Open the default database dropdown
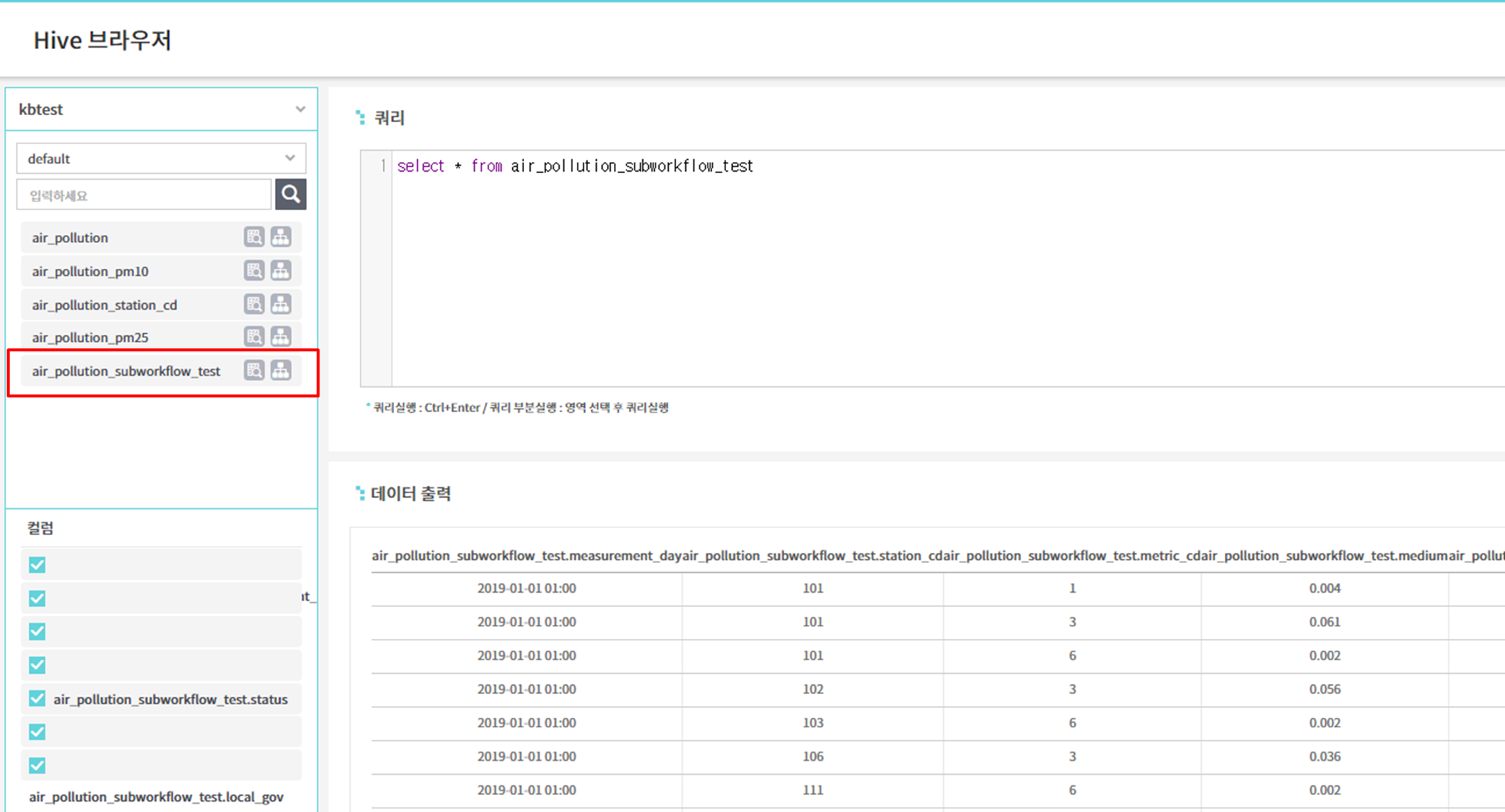Viewport: 1505px width, 812px height. pyautogui.click(x=161, y=158)
